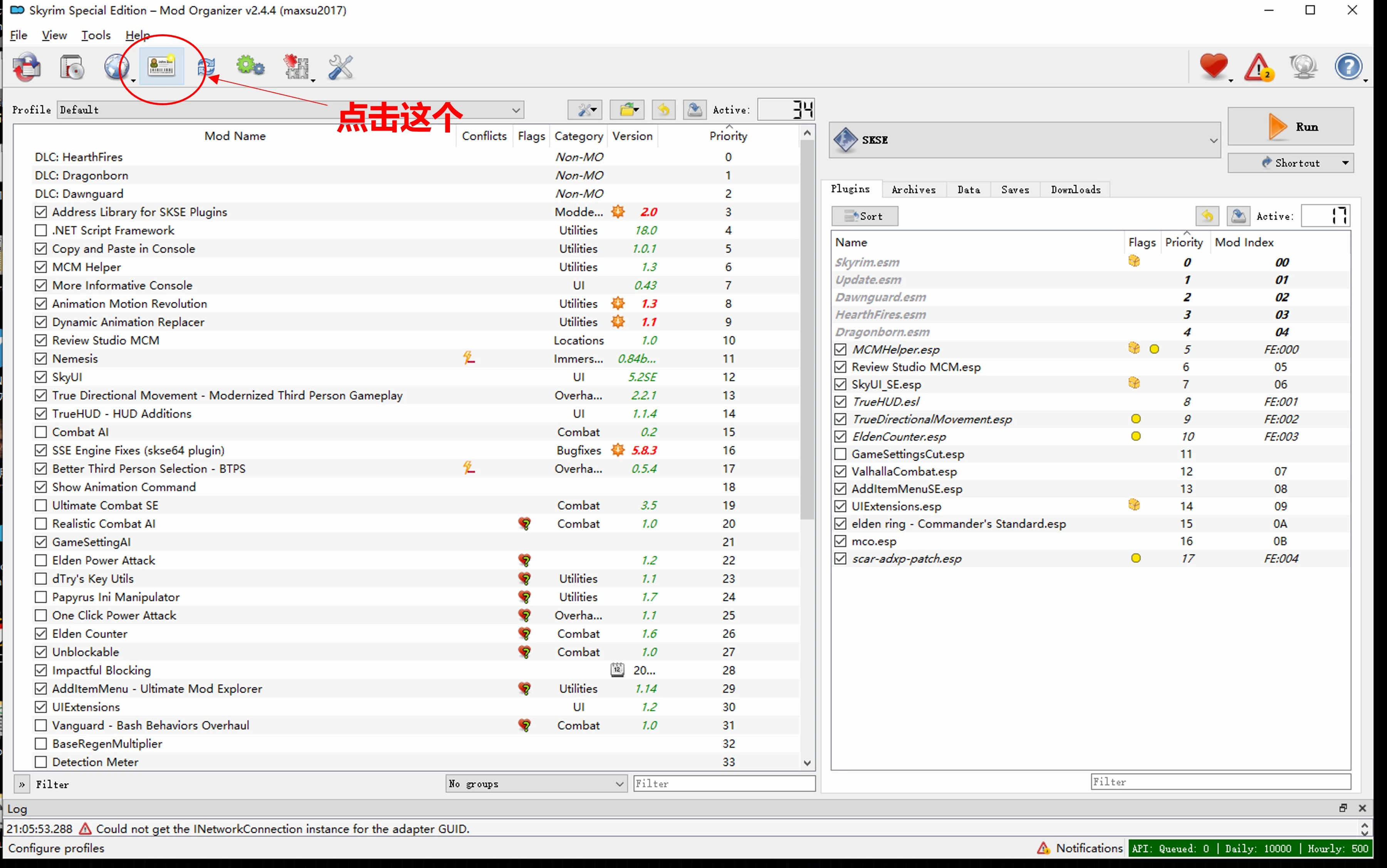Enable the Combat AI mod checkbox
Screen dimensions: 1387x868
click(41, 432)
